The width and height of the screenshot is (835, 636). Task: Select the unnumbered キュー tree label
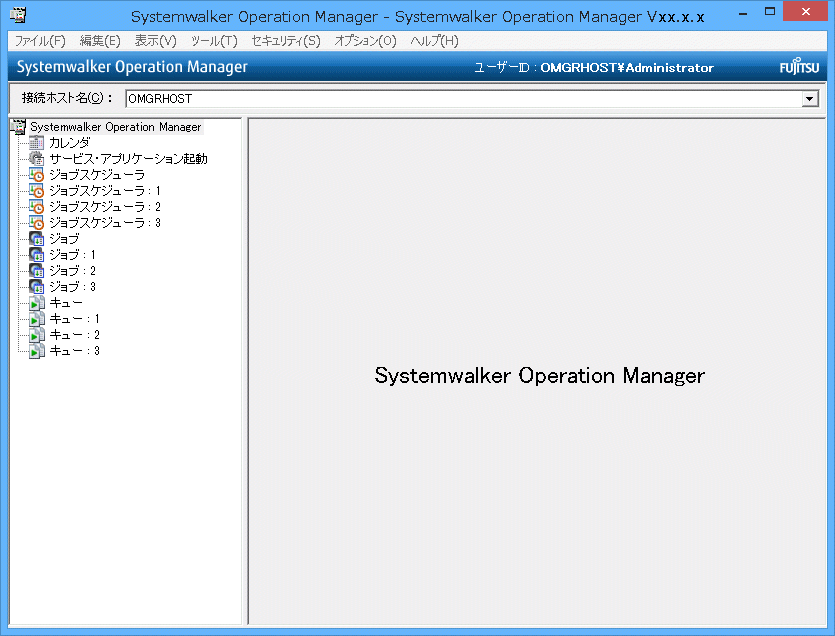(x=66, y=303)
